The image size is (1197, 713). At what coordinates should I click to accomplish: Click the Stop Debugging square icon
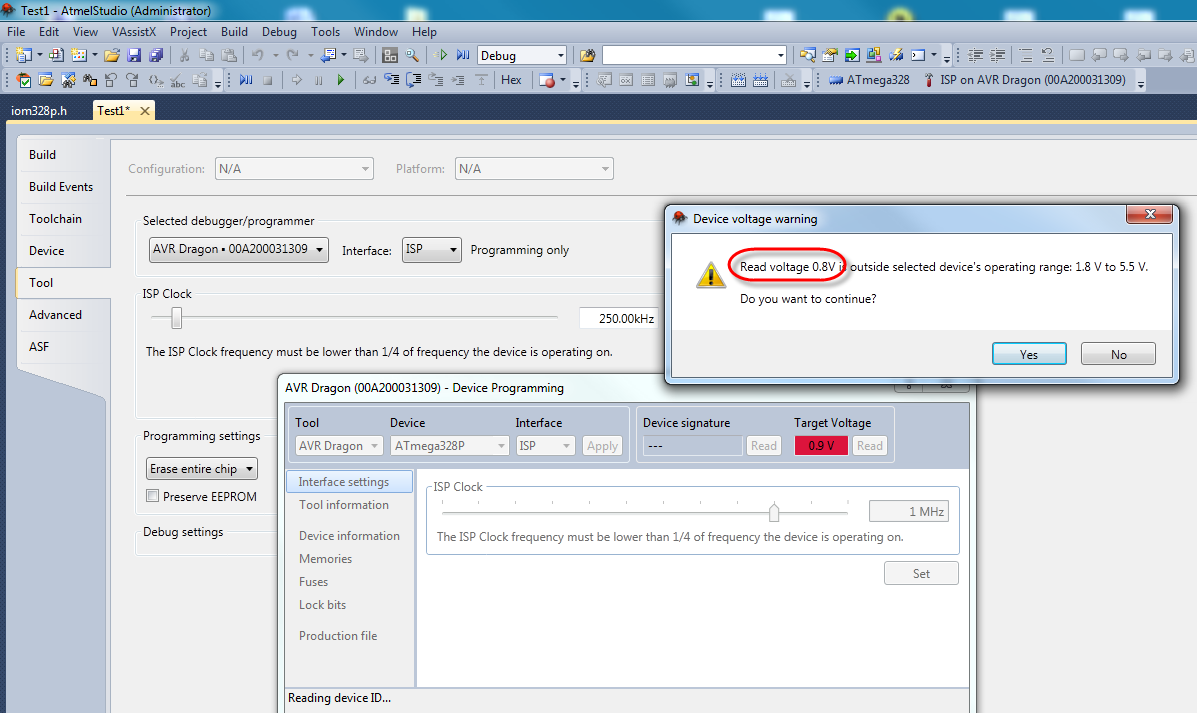(x=268, y=79)
